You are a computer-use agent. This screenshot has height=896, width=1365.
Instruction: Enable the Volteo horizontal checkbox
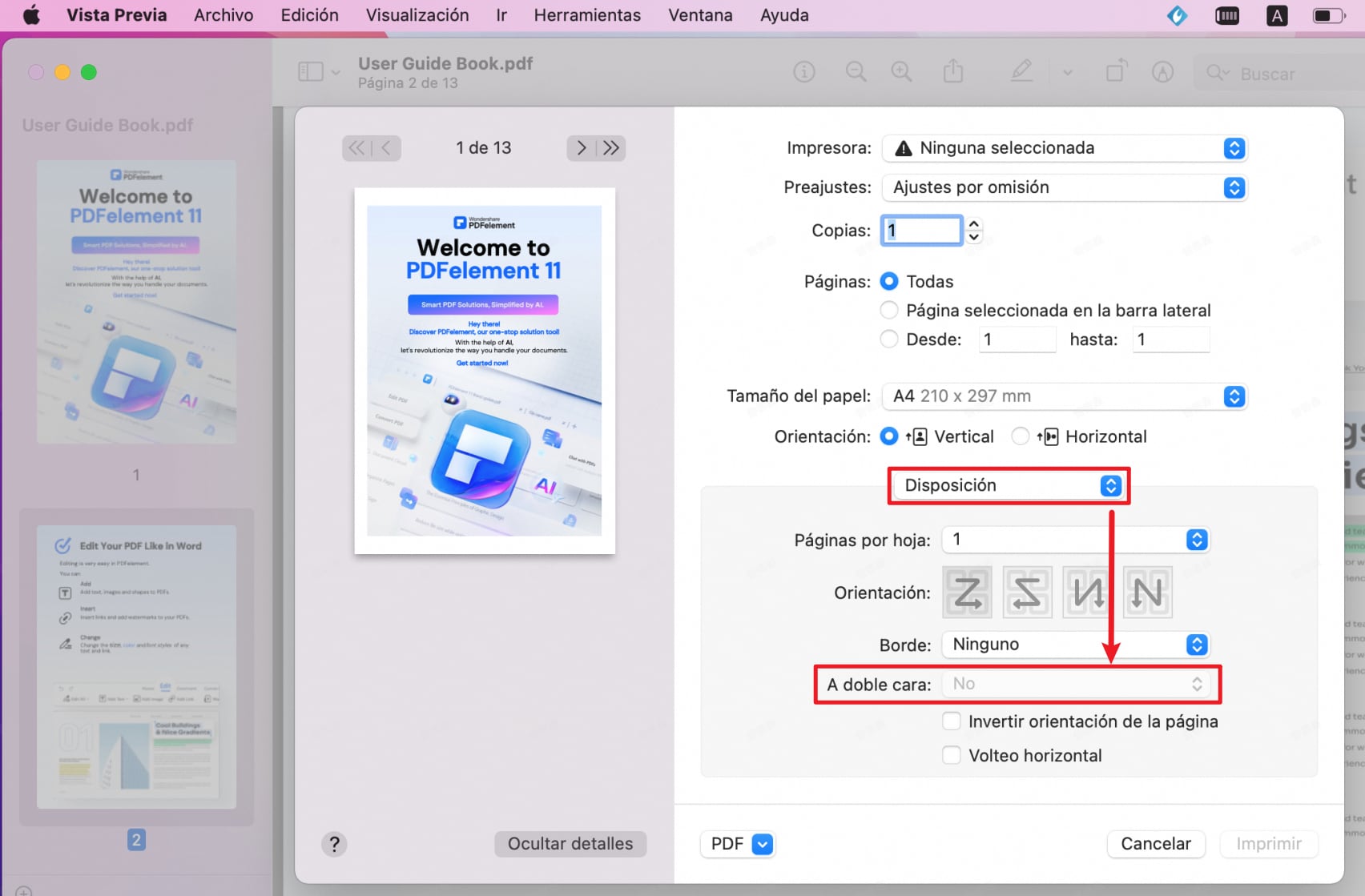952,756
